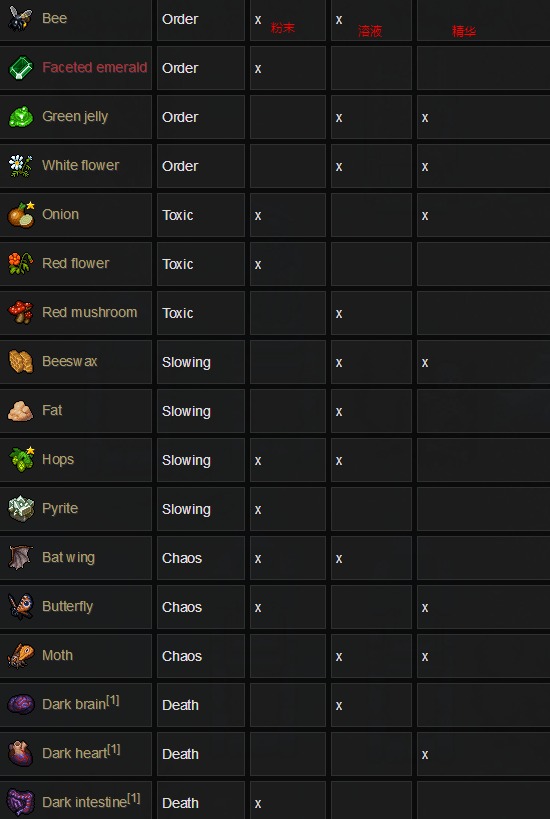
Task: Click the Bat wing icon
Action: pos(21,557)
